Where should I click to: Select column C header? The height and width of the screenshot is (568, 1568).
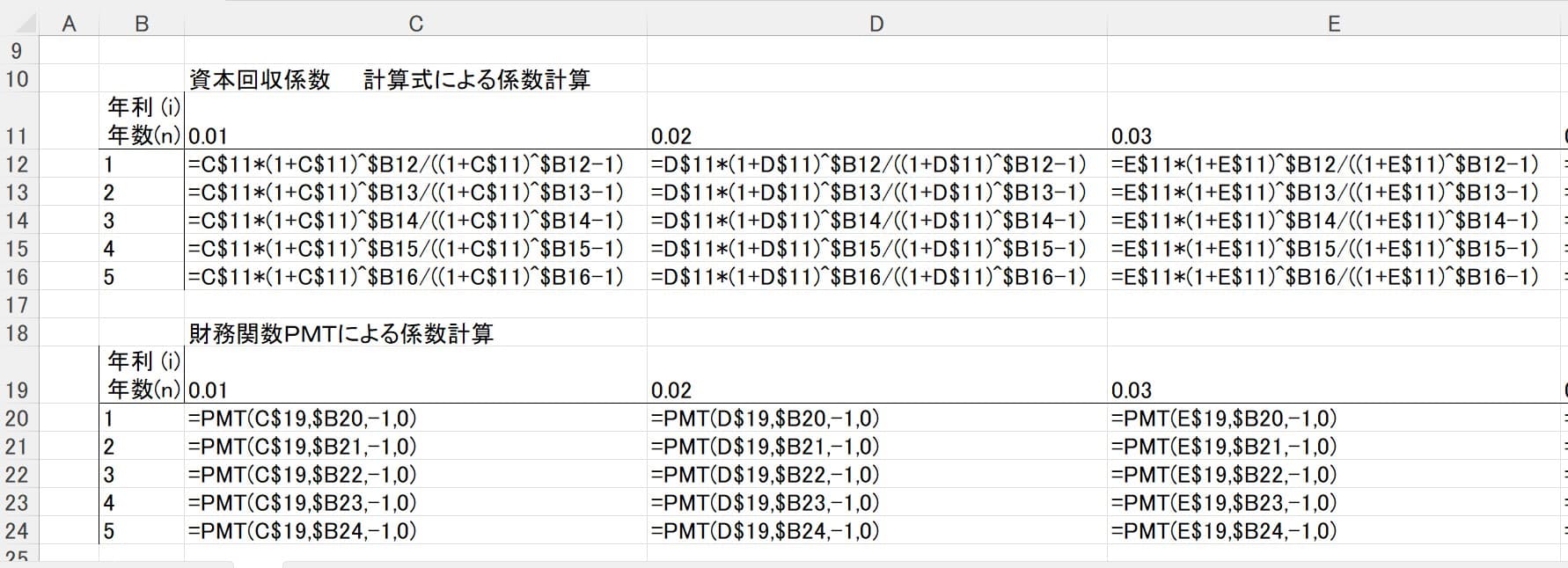[x=415, y=24]
